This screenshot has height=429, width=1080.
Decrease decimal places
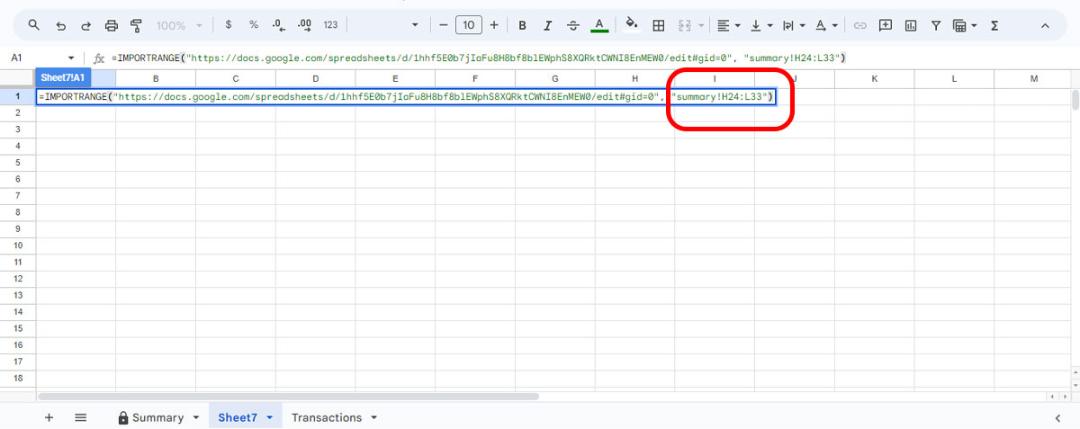[x=279, y=25]
